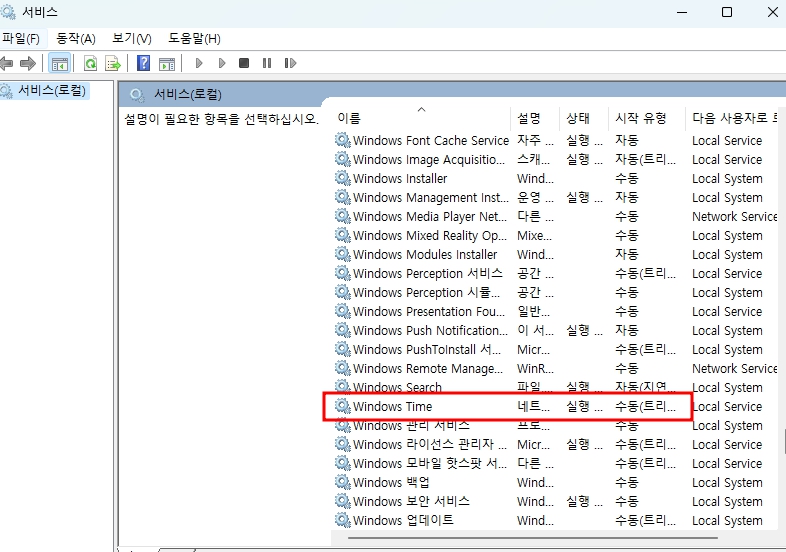Click gear icon beside Windows Installer
The image size is (786, 552).
click(x=343, y=178)
